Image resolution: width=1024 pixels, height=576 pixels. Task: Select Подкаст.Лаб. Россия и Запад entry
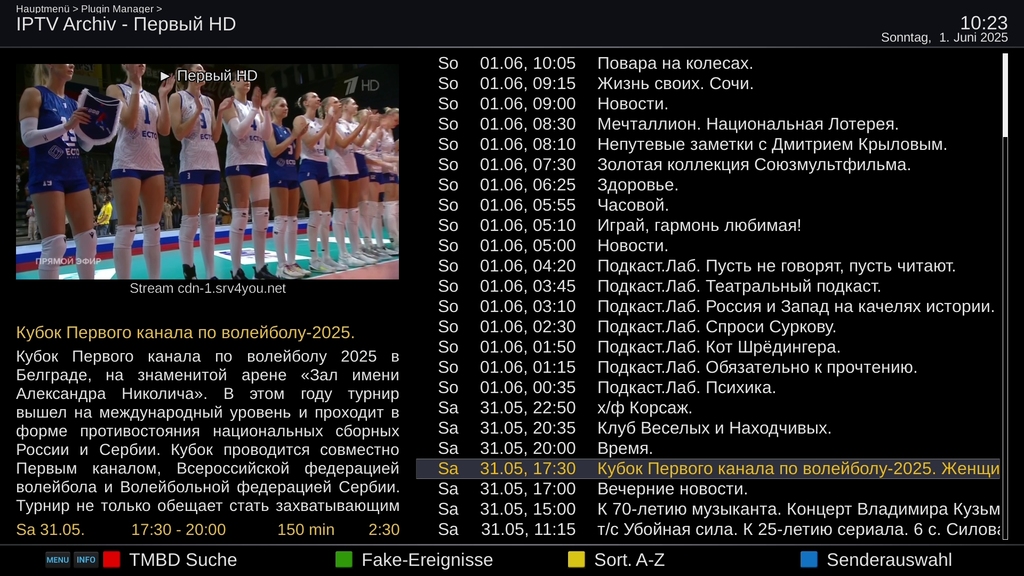click(708, 306)
